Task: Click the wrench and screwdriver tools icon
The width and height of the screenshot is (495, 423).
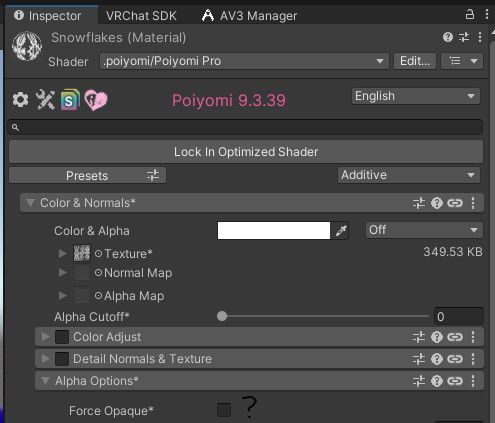Action: click(x=45, y=100)
